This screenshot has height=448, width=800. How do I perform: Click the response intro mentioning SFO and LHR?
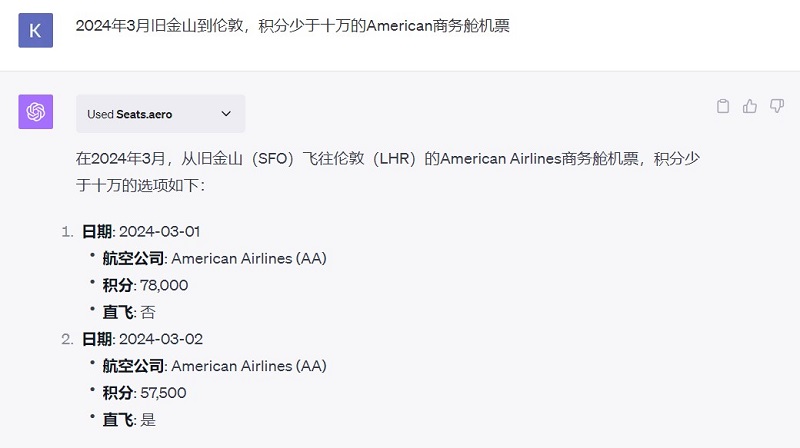coord(388,171)
